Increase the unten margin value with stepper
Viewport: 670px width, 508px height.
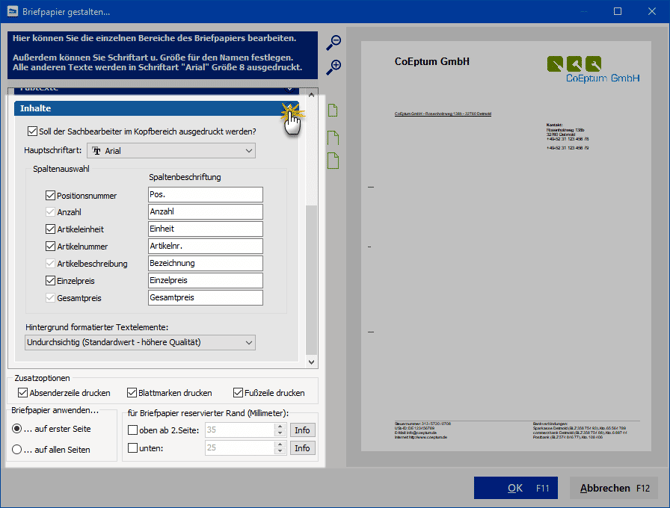pyautogui.click(x=280, y=445)
